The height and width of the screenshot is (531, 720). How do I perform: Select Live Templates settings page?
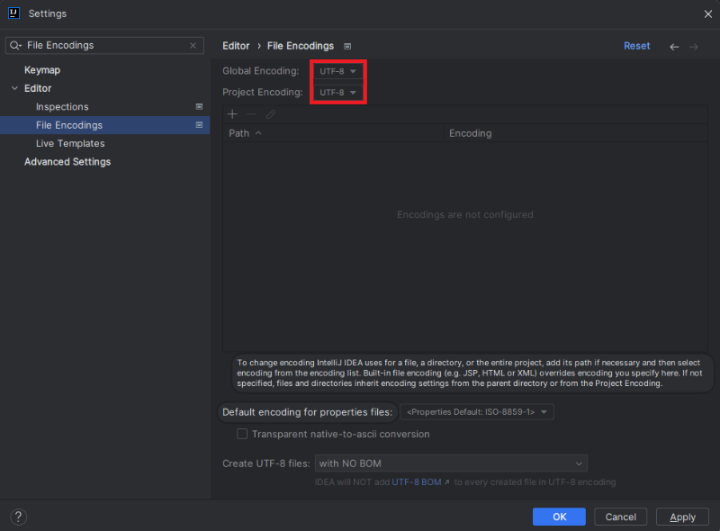point(70,143)
